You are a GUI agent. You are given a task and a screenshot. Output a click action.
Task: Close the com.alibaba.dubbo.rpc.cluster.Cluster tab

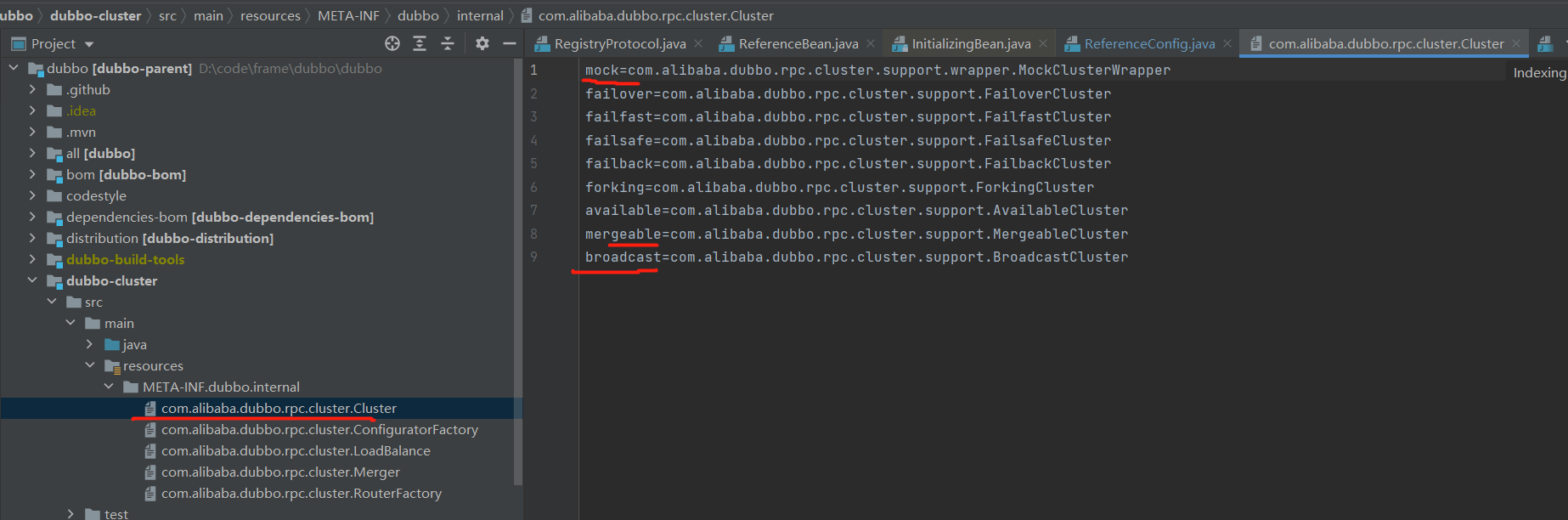coord(1516,43)
